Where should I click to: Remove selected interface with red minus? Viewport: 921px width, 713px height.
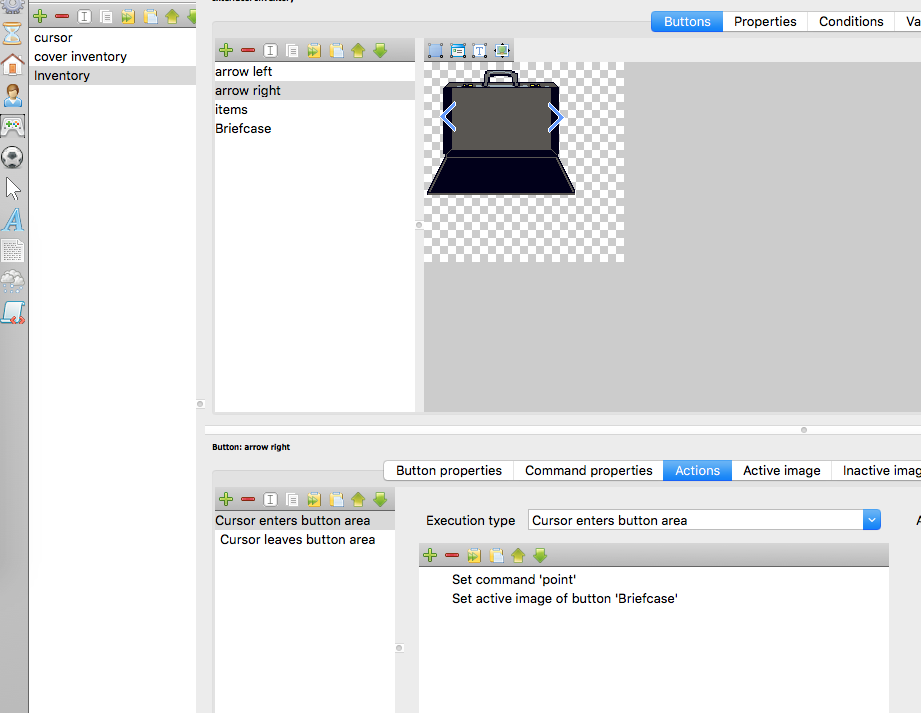(62, 16)
